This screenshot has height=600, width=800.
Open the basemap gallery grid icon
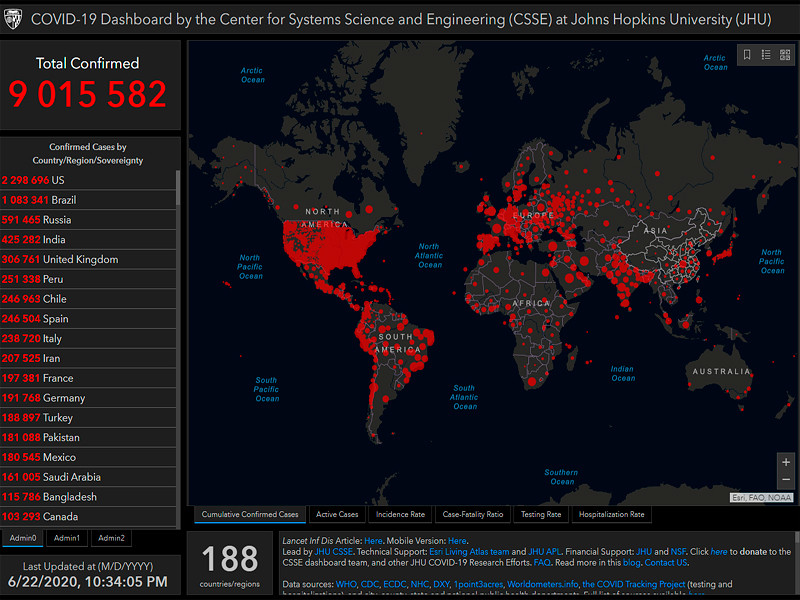pyautogui.click(x=784, y=55)
